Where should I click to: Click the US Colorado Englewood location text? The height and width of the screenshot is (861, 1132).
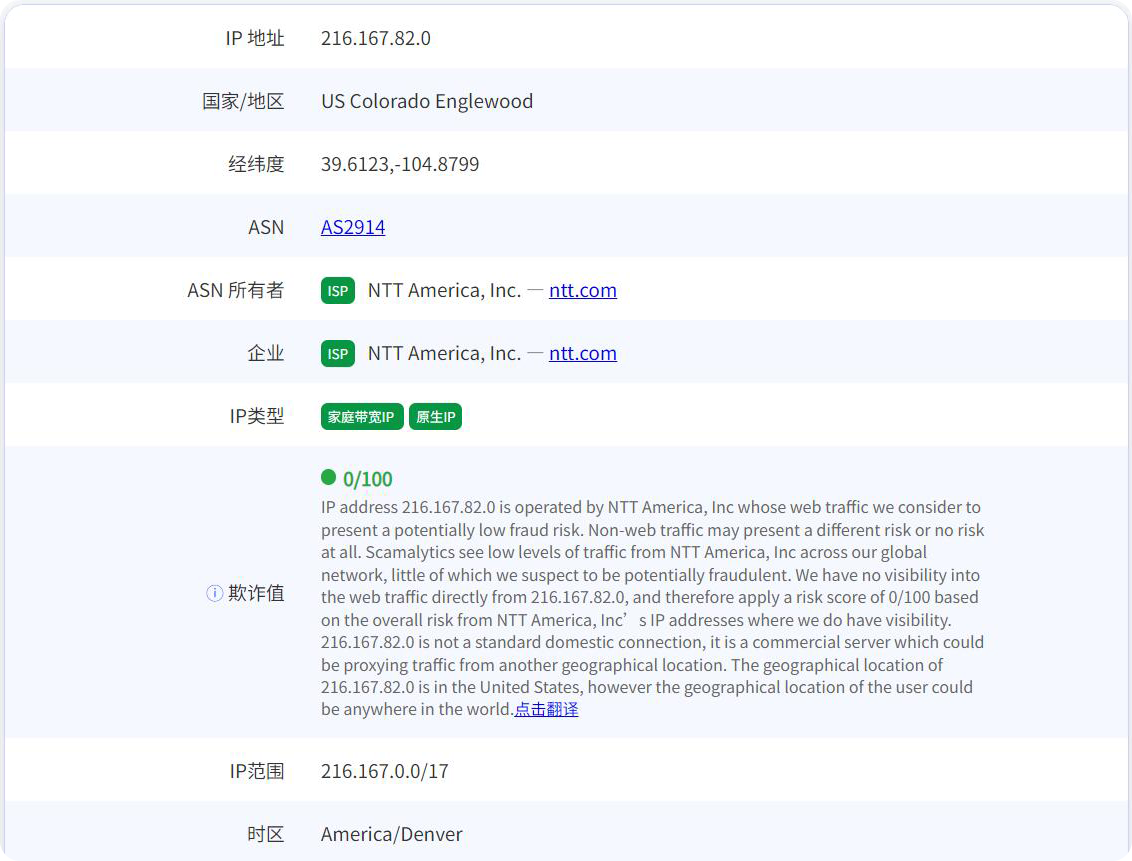[x=427, y=101]
